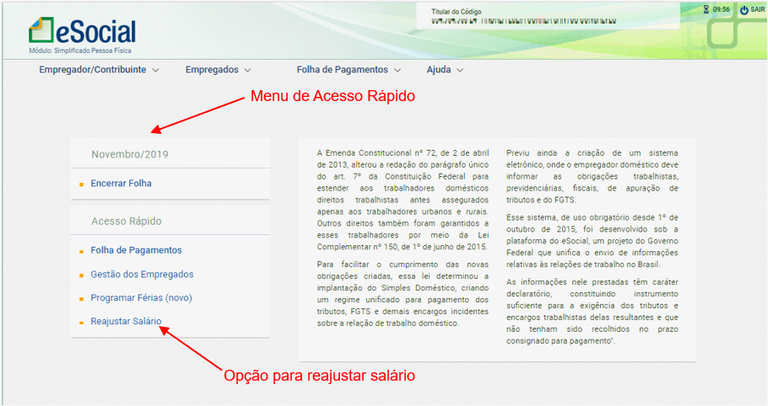Click the Reajustar Salário link

click(x=126, y=321)
